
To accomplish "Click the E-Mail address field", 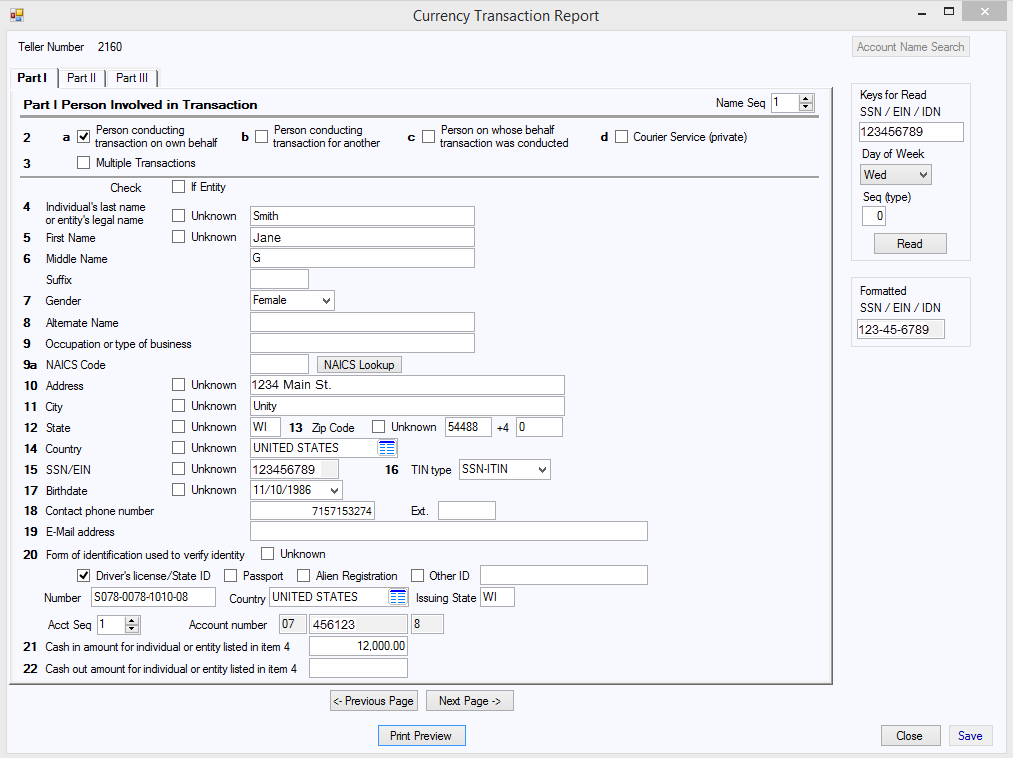I will point(448,531).
